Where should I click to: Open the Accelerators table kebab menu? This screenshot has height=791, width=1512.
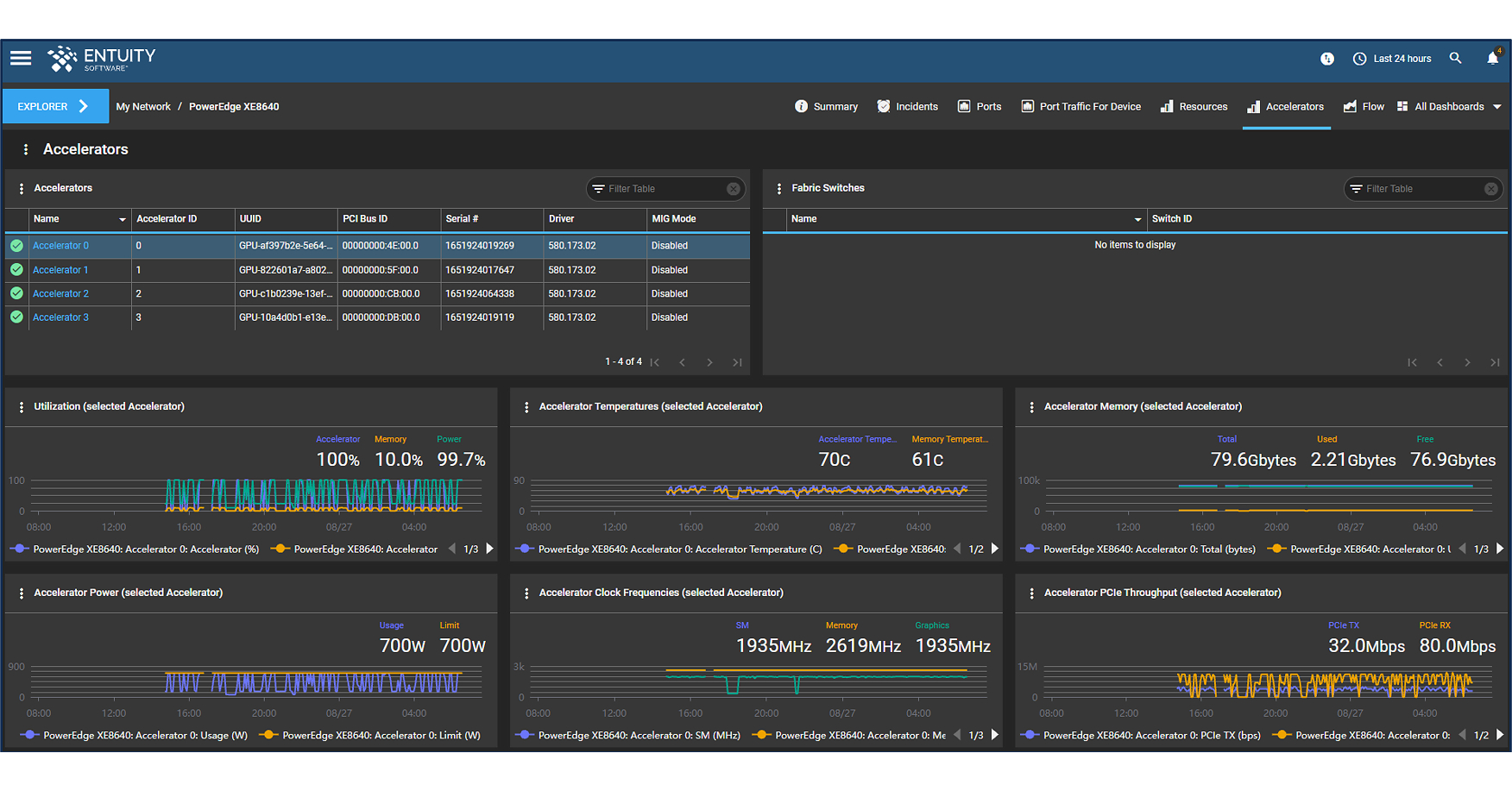point(22,188)
